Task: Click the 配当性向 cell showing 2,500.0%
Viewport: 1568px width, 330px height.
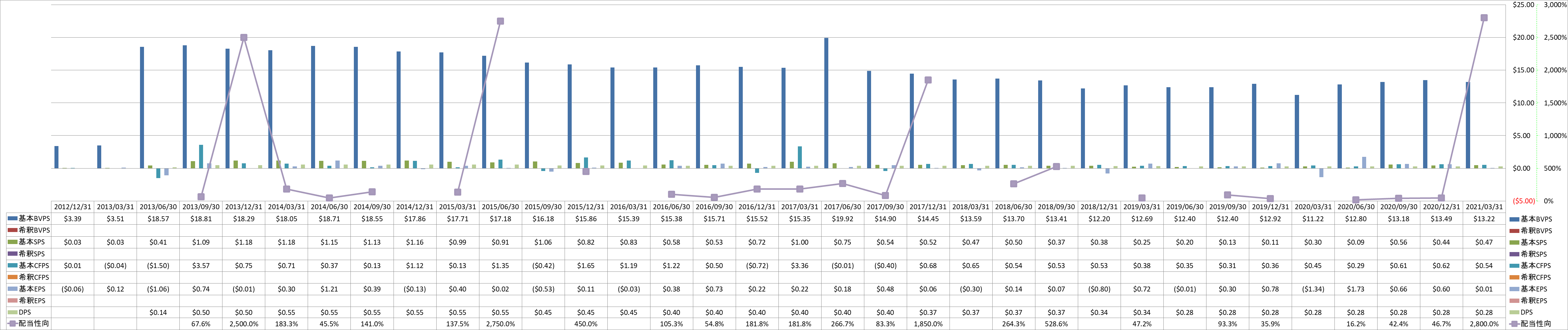Action: tap(243, 324)
